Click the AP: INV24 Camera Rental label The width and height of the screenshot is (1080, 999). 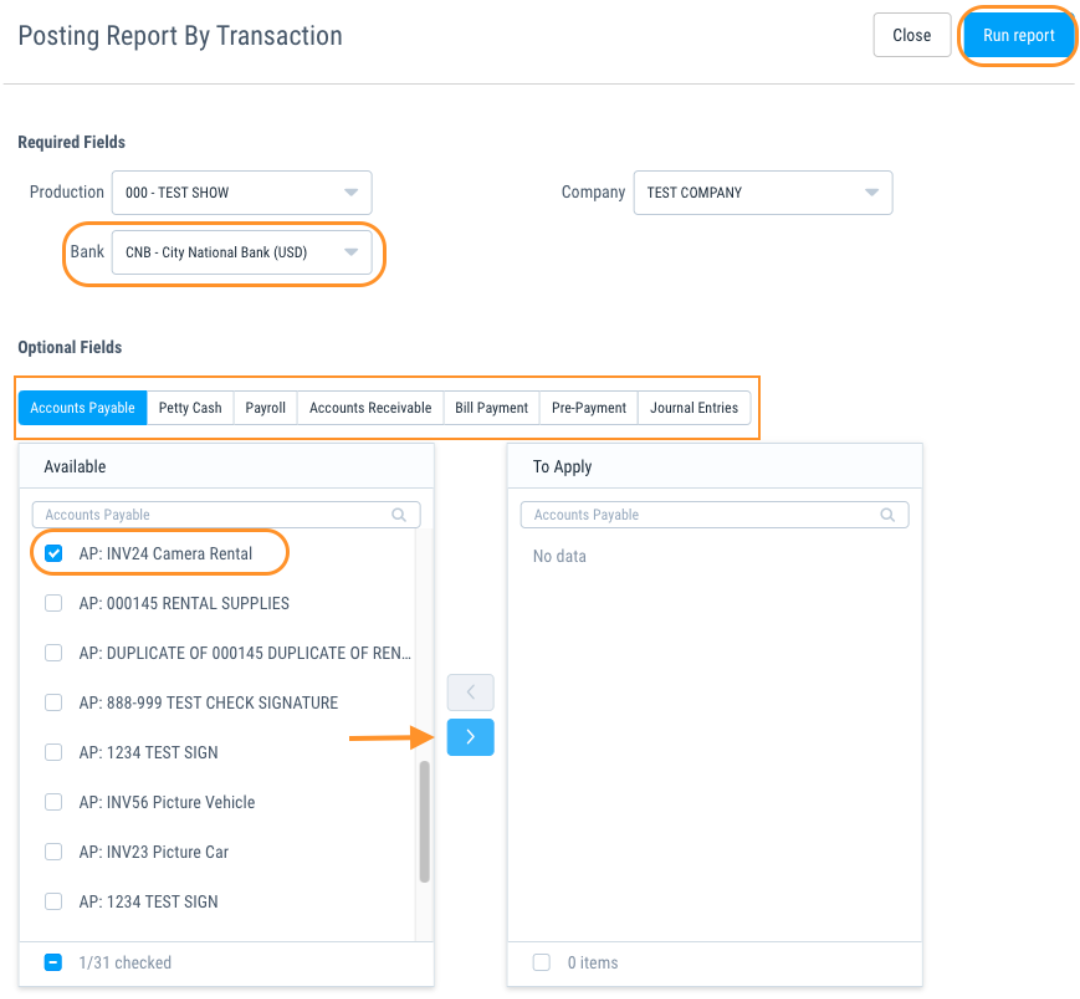165,553
